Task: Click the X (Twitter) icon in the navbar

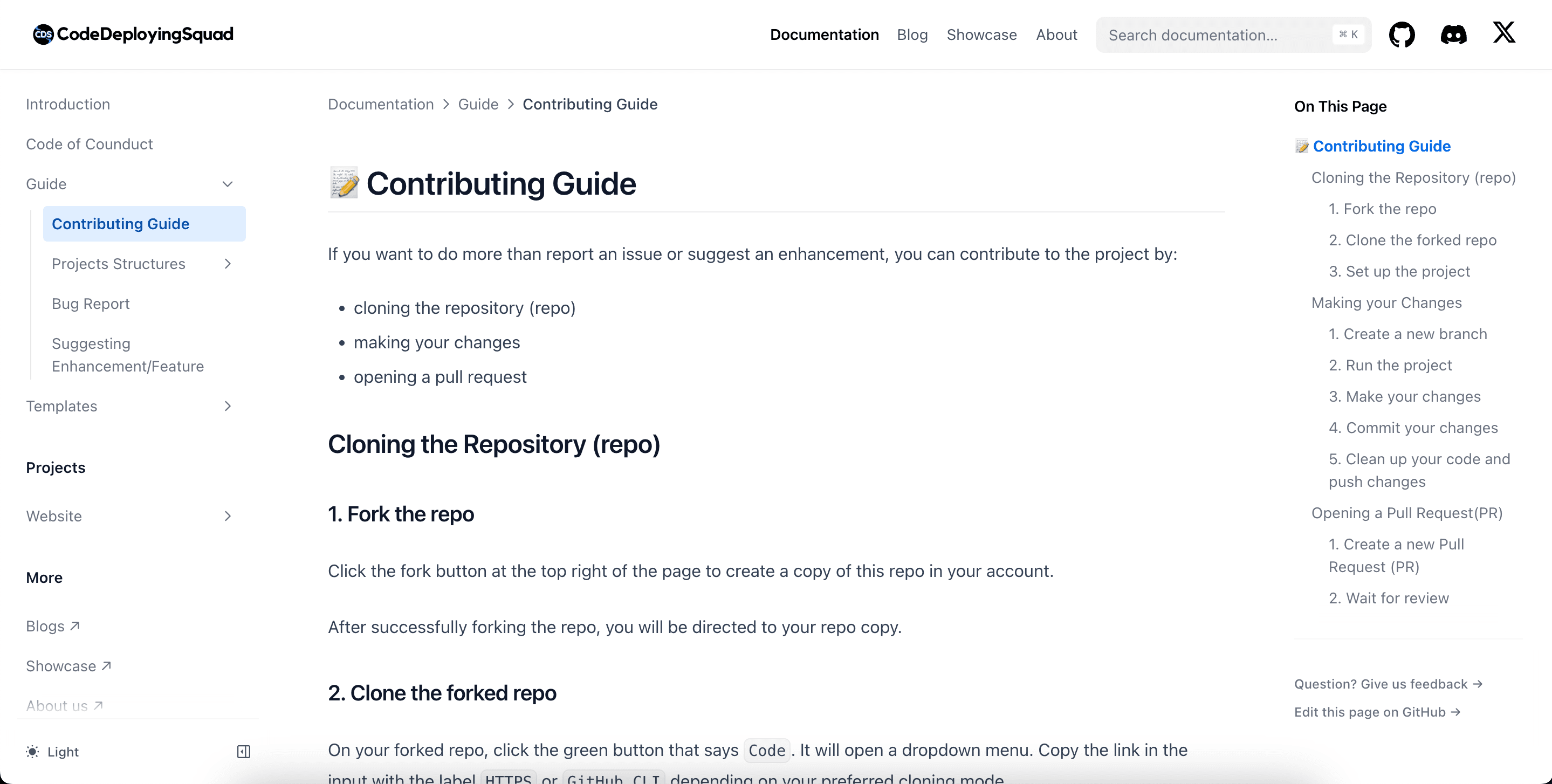Action: pyautogui.click(x=1506, y=33)
